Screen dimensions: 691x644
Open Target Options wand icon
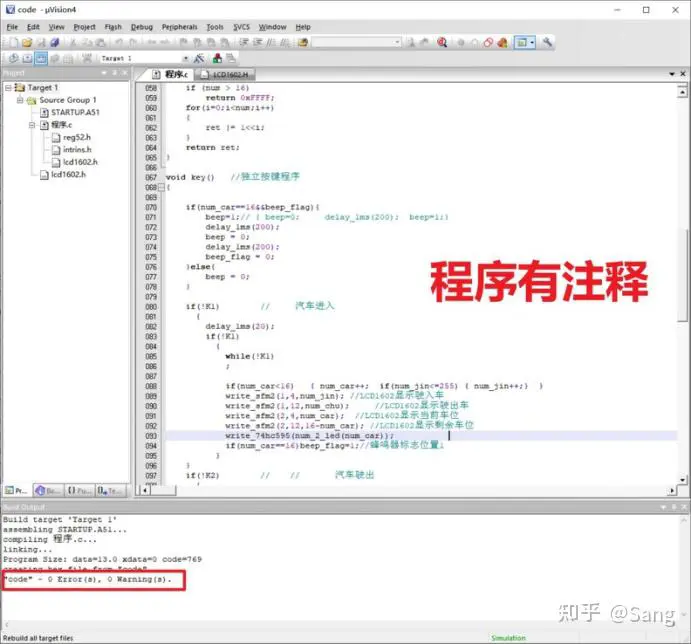pos(199,58)
